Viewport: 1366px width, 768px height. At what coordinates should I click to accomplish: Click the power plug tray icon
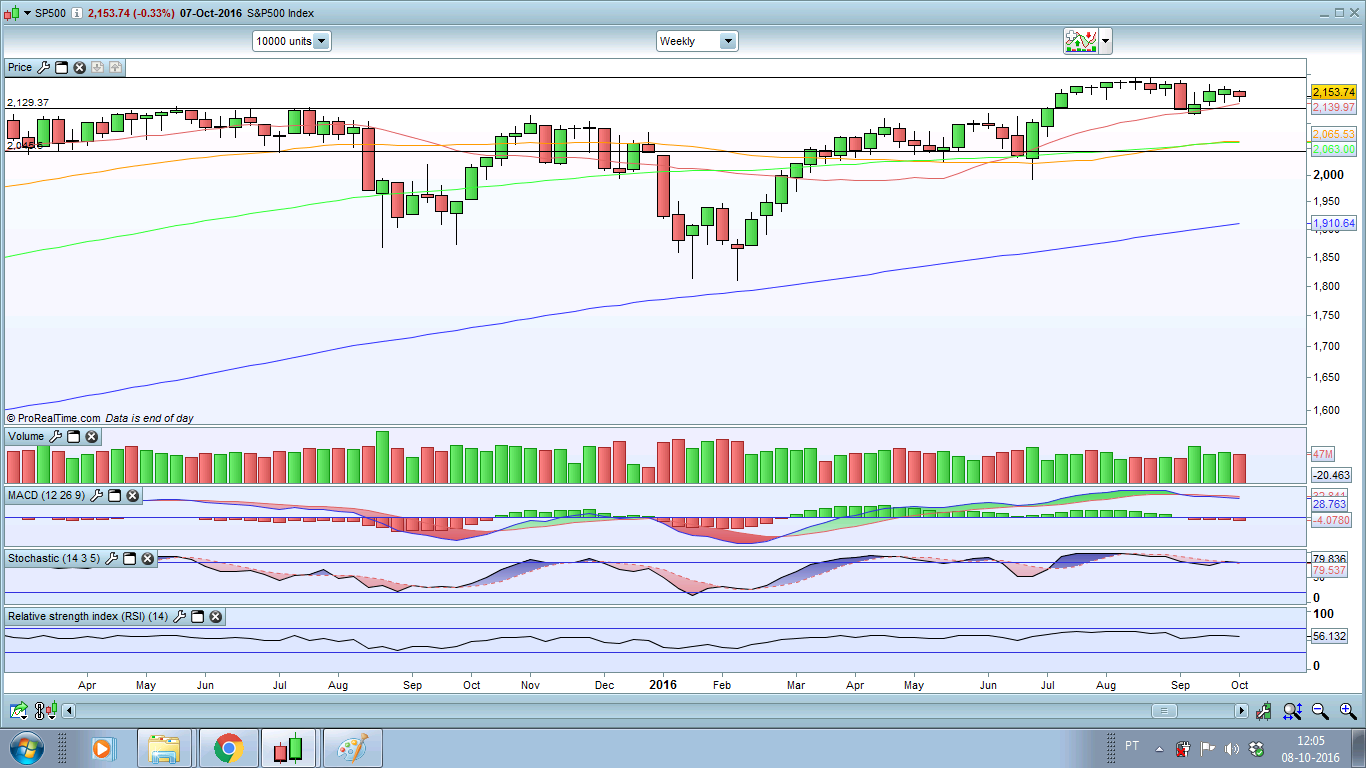click(x=1183, y=748)
